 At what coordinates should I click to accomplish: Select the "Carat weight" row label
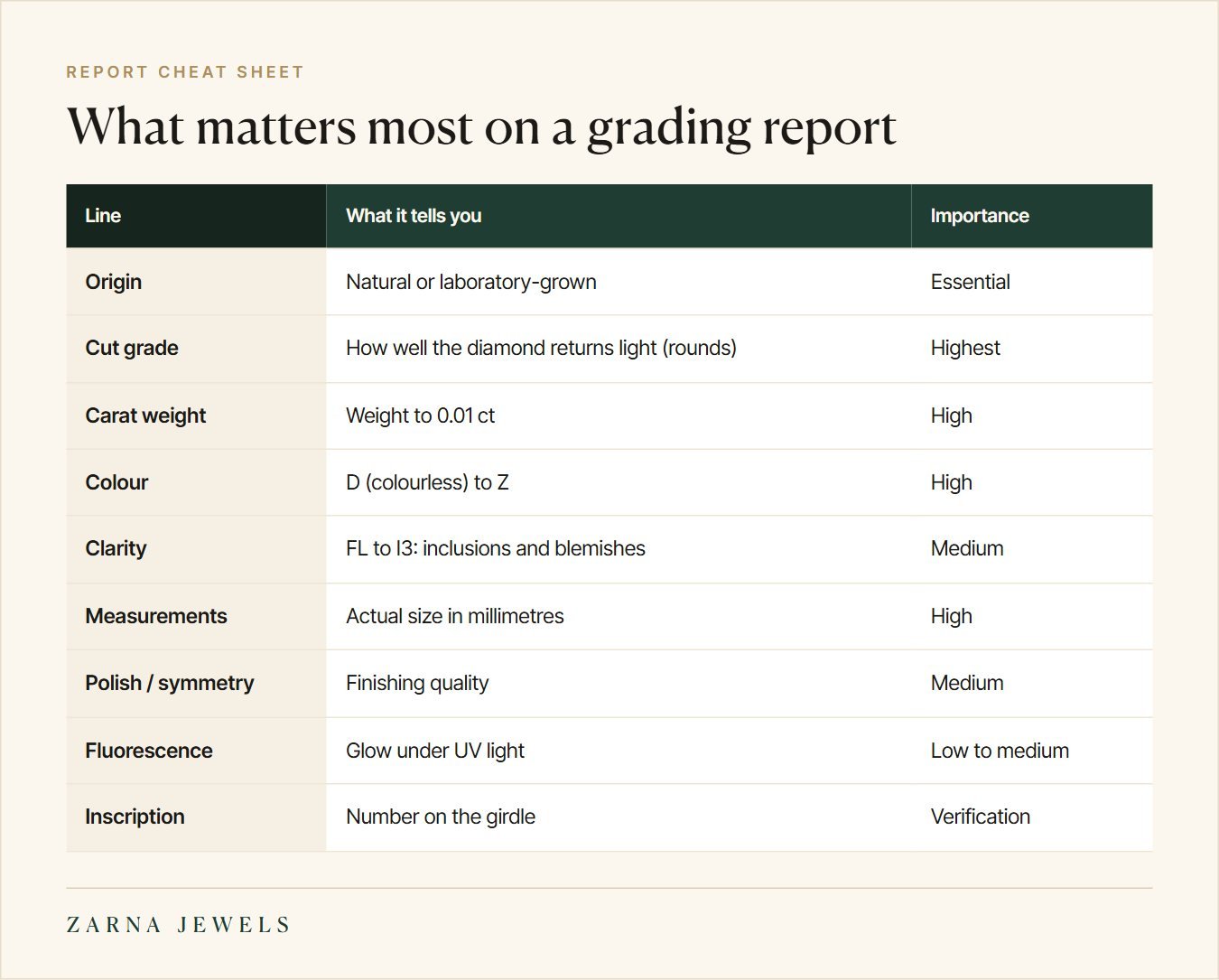pos(145,415)
